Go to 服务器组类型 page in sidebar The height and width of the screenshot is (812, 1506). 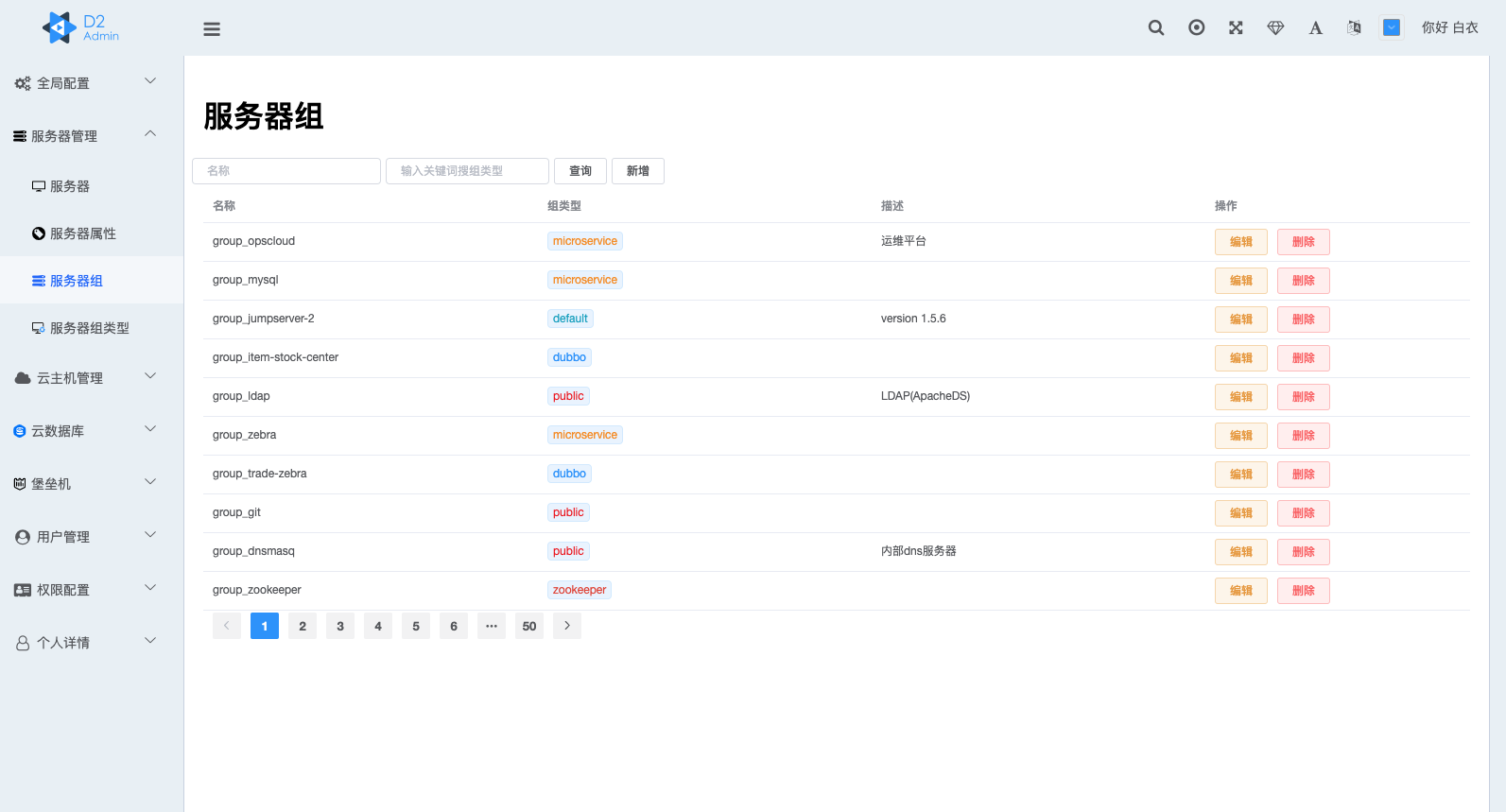pyautogui.click(x=89, y=328)
